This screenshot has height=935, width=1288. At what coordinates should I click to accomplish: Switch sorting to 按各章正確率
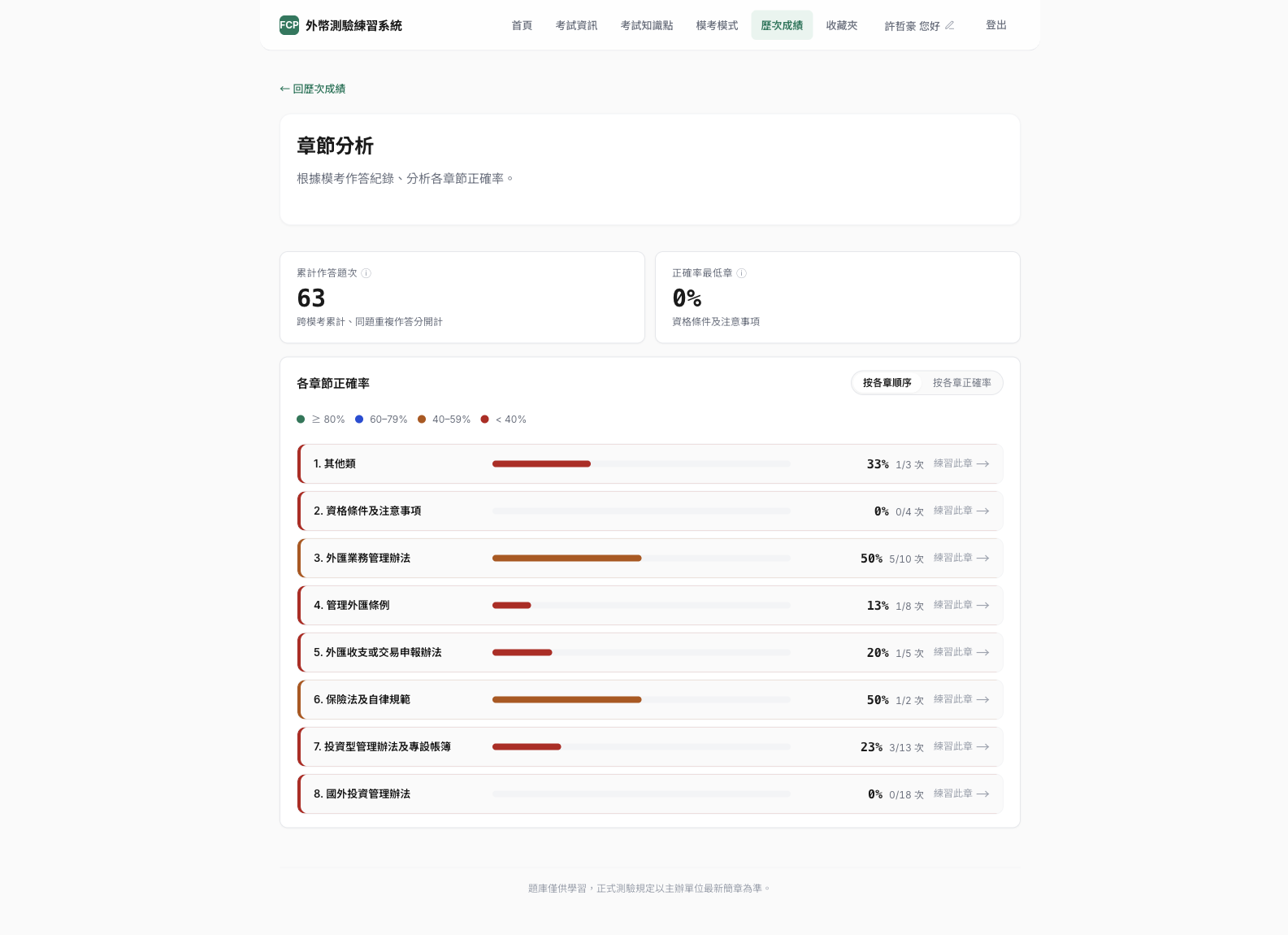pos(962,383)
